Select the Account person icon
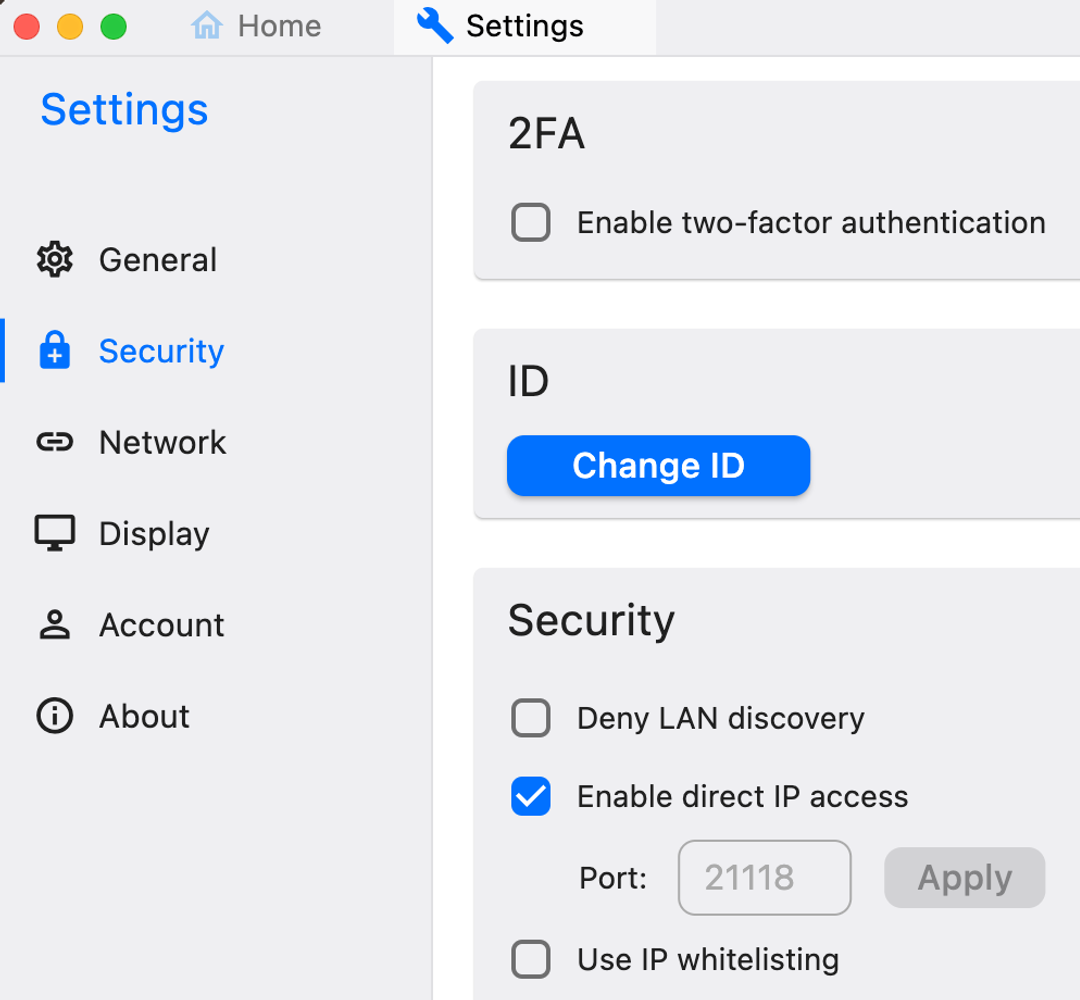The image size is (1080, 1000). click(55, 624)
